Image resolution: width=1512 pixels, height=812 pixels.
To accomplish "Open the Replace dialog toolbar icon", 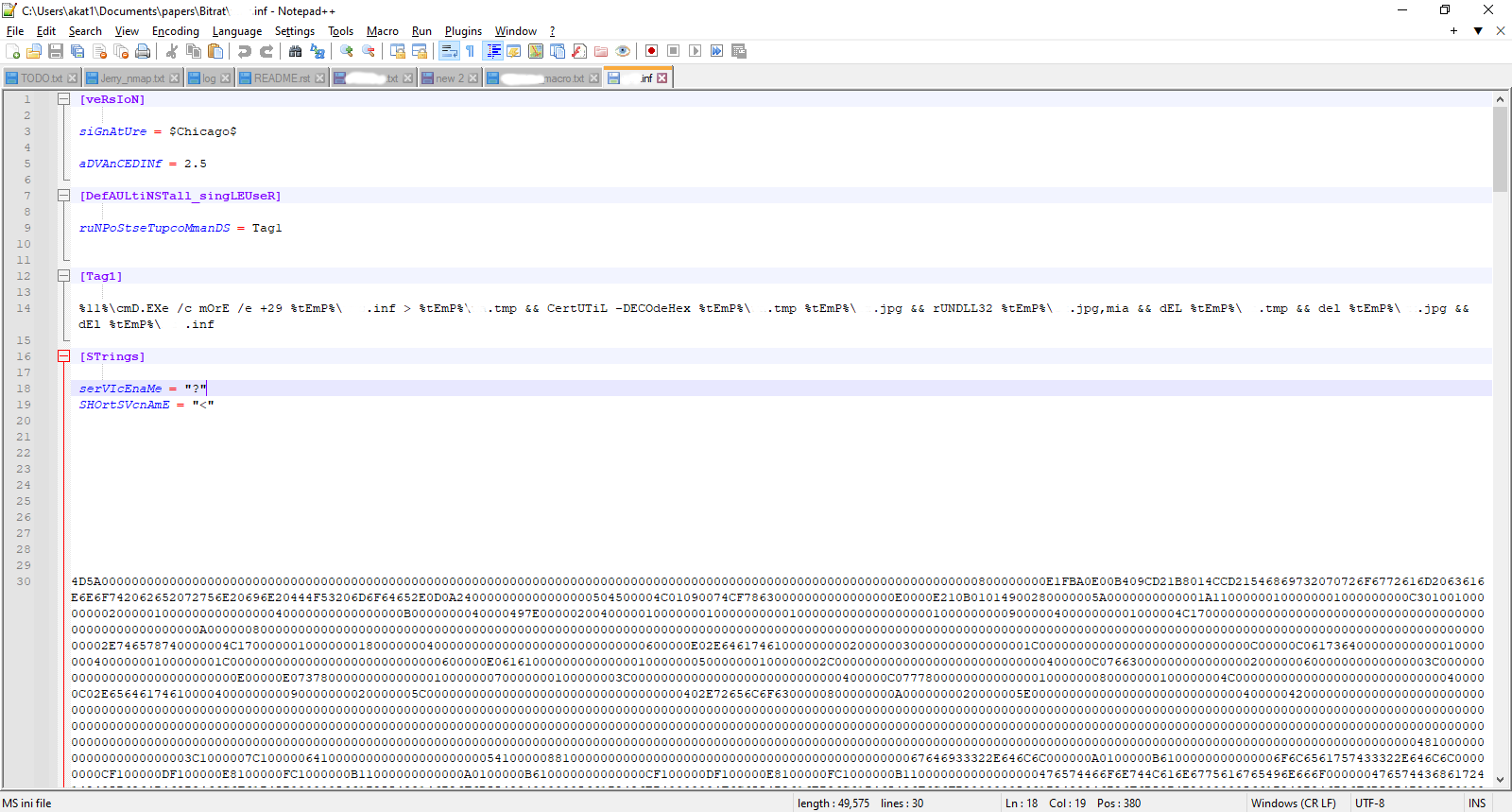I will pyautogui.click(x=318, y=51).
